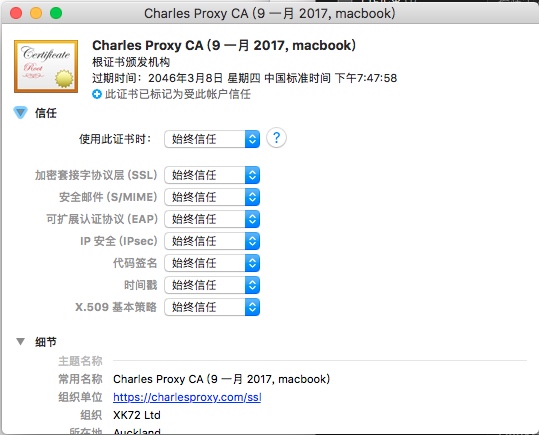Open the X.509 基本策略 dropdown

click(212, 307)
